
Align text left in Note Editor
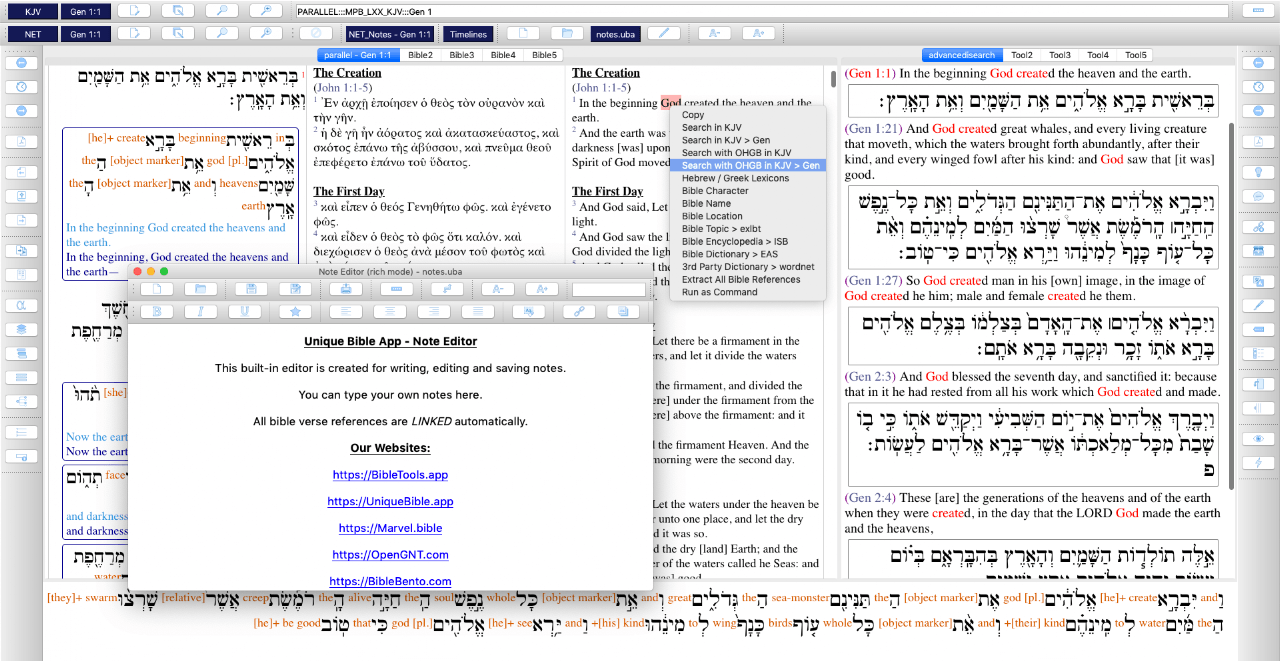click(346, 311)
